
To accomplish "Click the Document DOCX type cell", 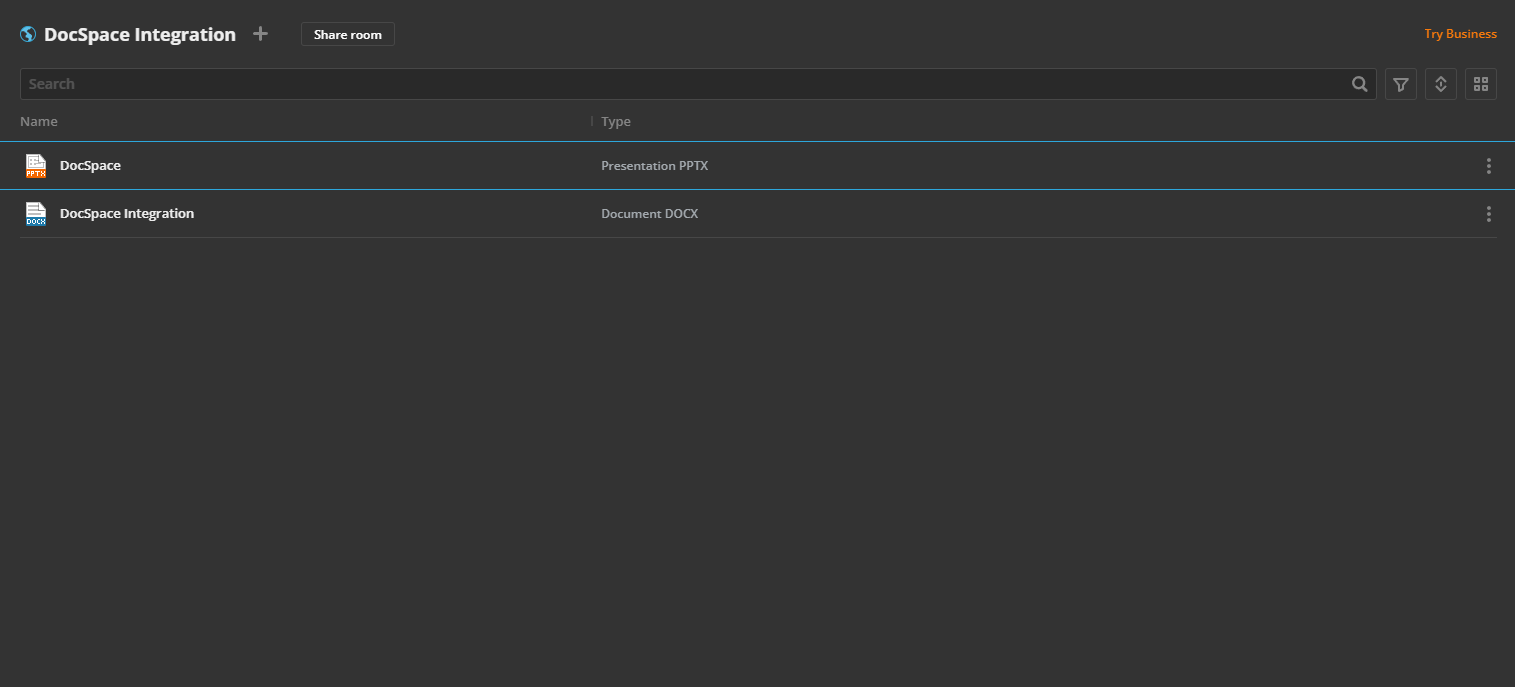I will 649,214.
